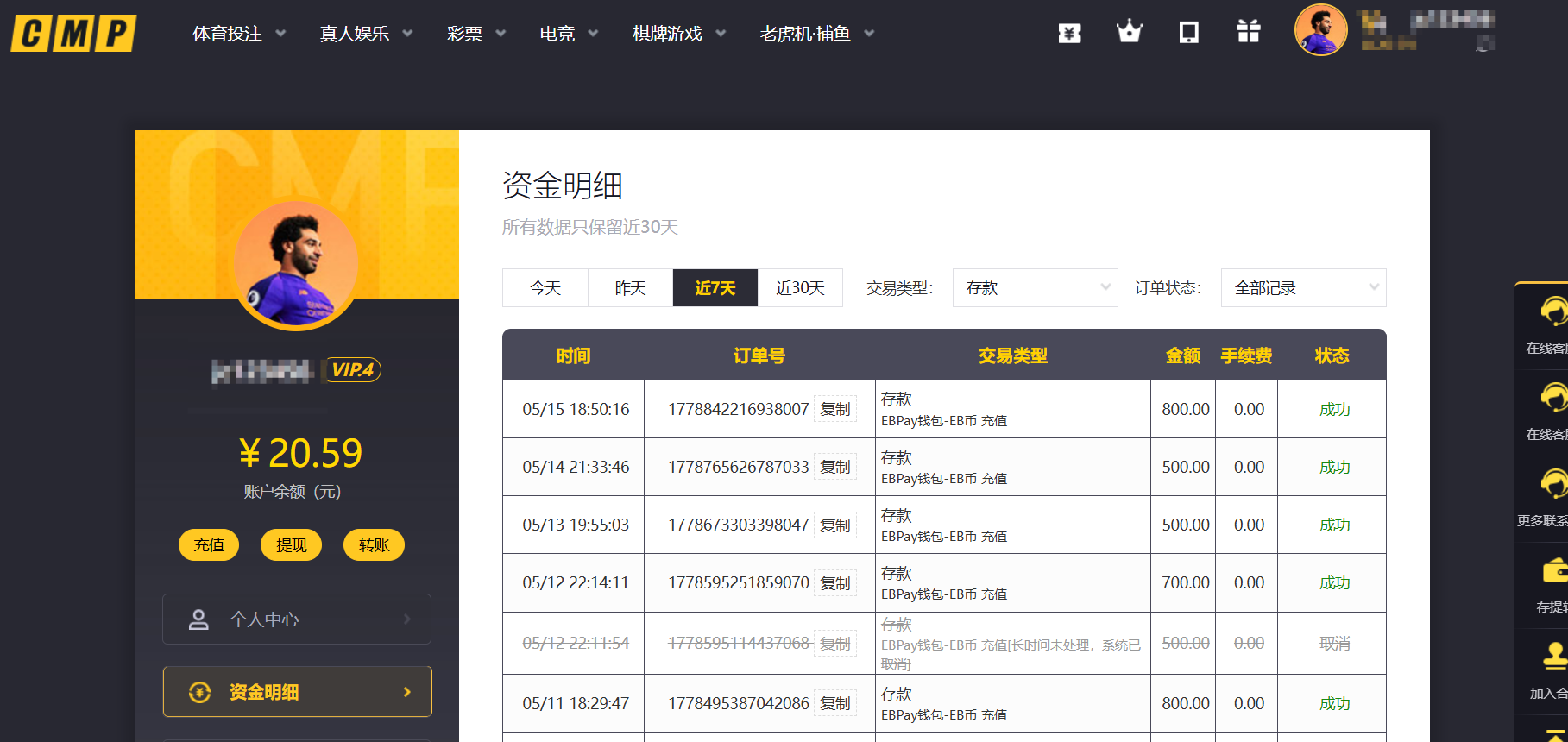This screenshot has width=1568, height=742.
Task: Copy order number 1778495387042086
Action: point(835,703)
